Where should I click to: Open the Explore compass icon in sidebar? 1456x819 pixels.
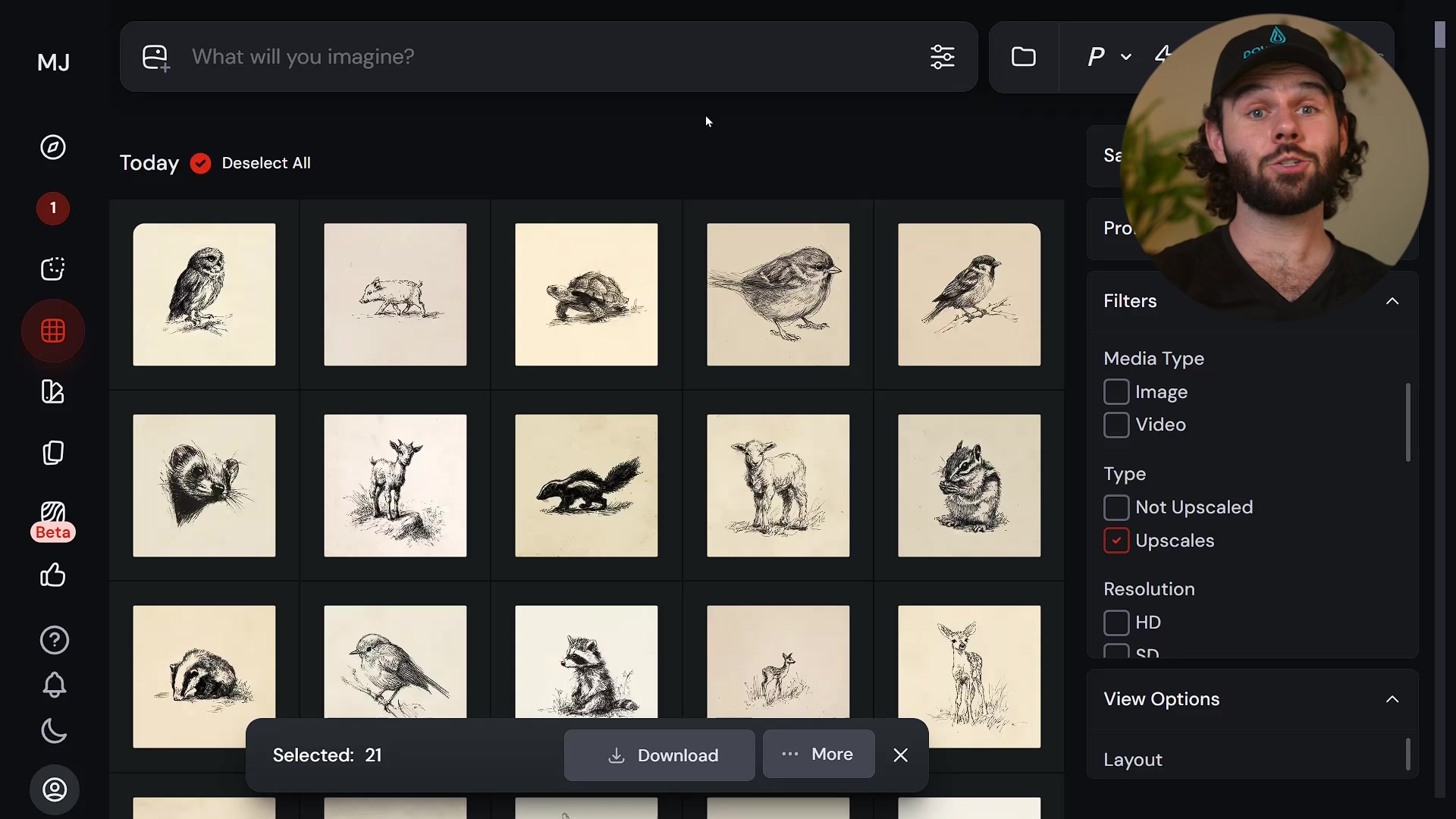coord(53,147)
